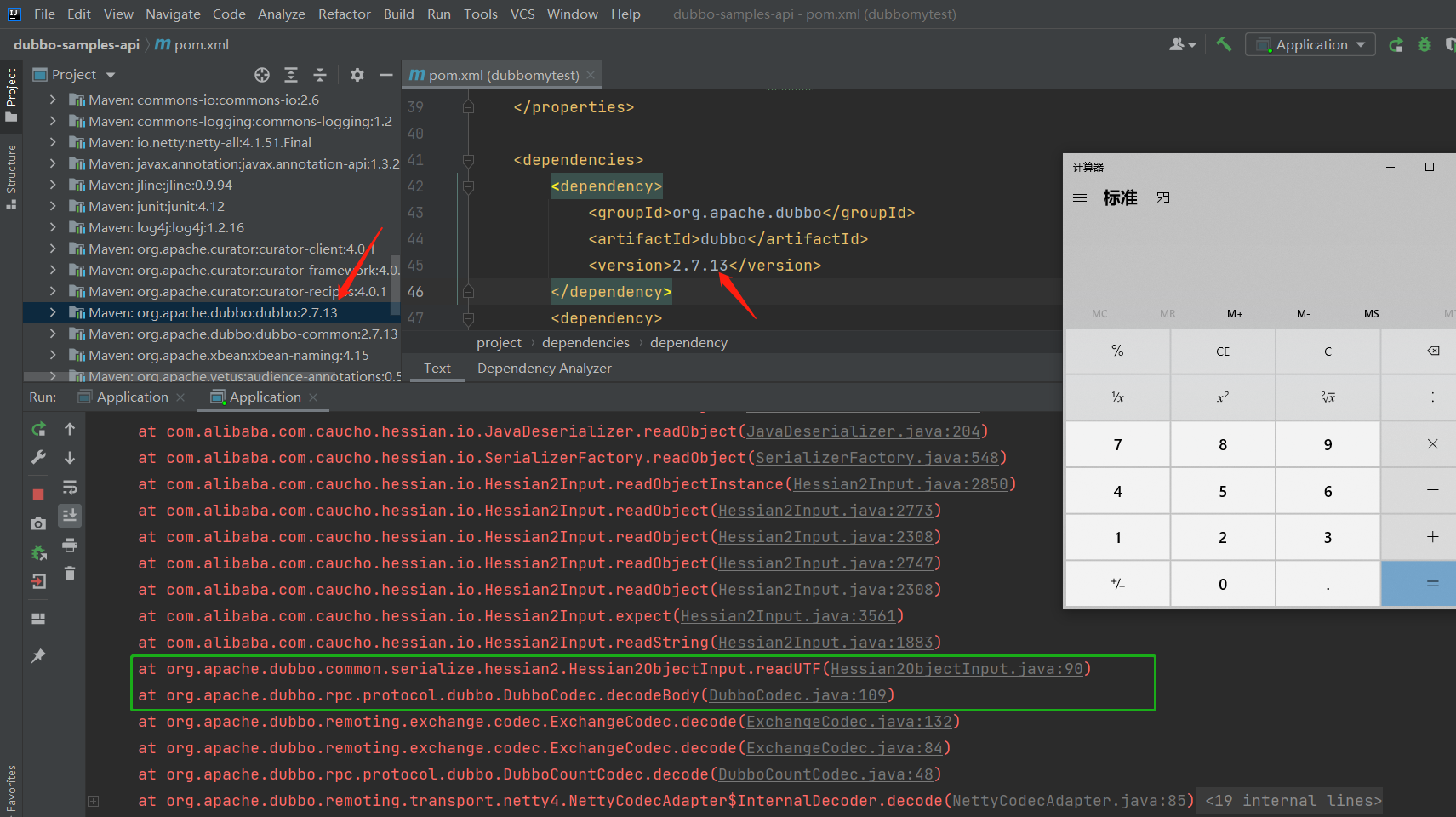Open the VCS menu
Screen dimensions: 1456x817
click(522, 14)
